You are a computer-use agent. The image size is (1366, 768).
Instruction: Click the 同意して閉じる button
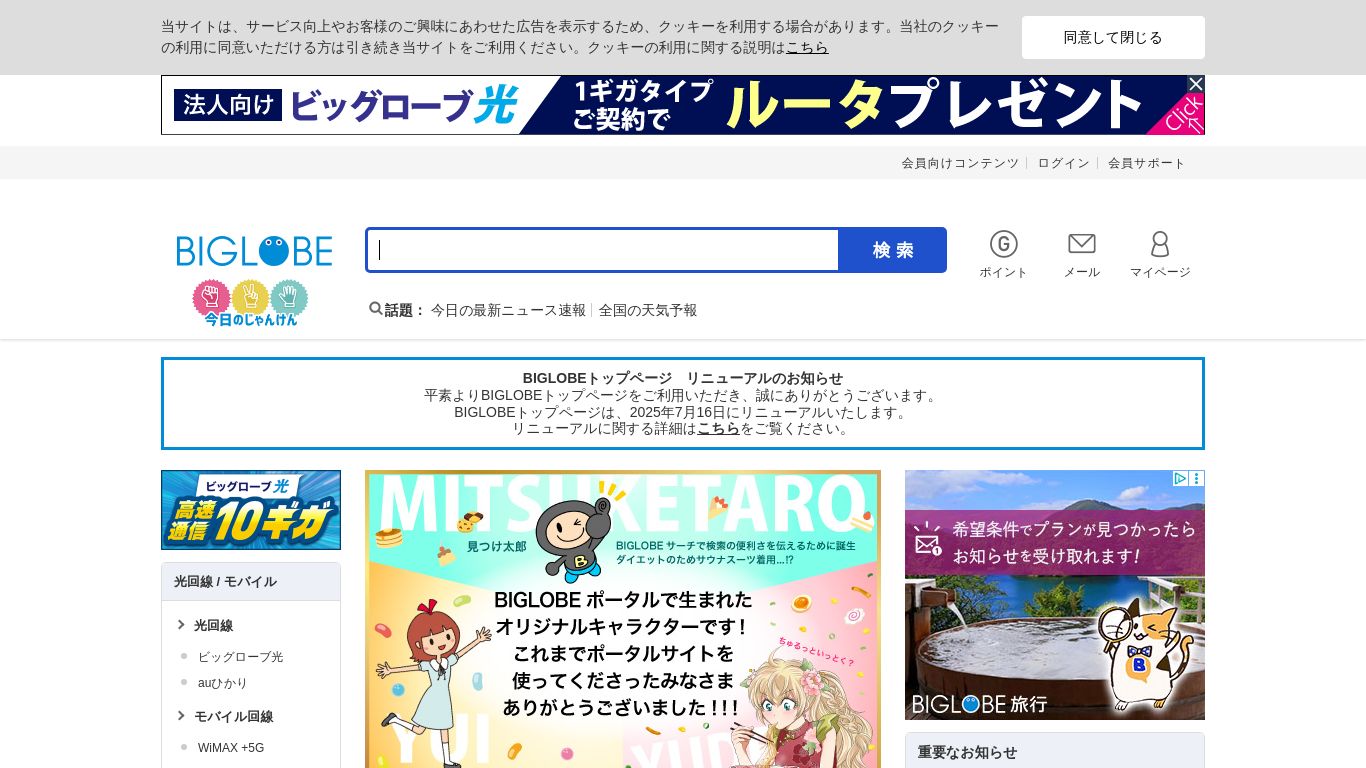(1113, 37)
